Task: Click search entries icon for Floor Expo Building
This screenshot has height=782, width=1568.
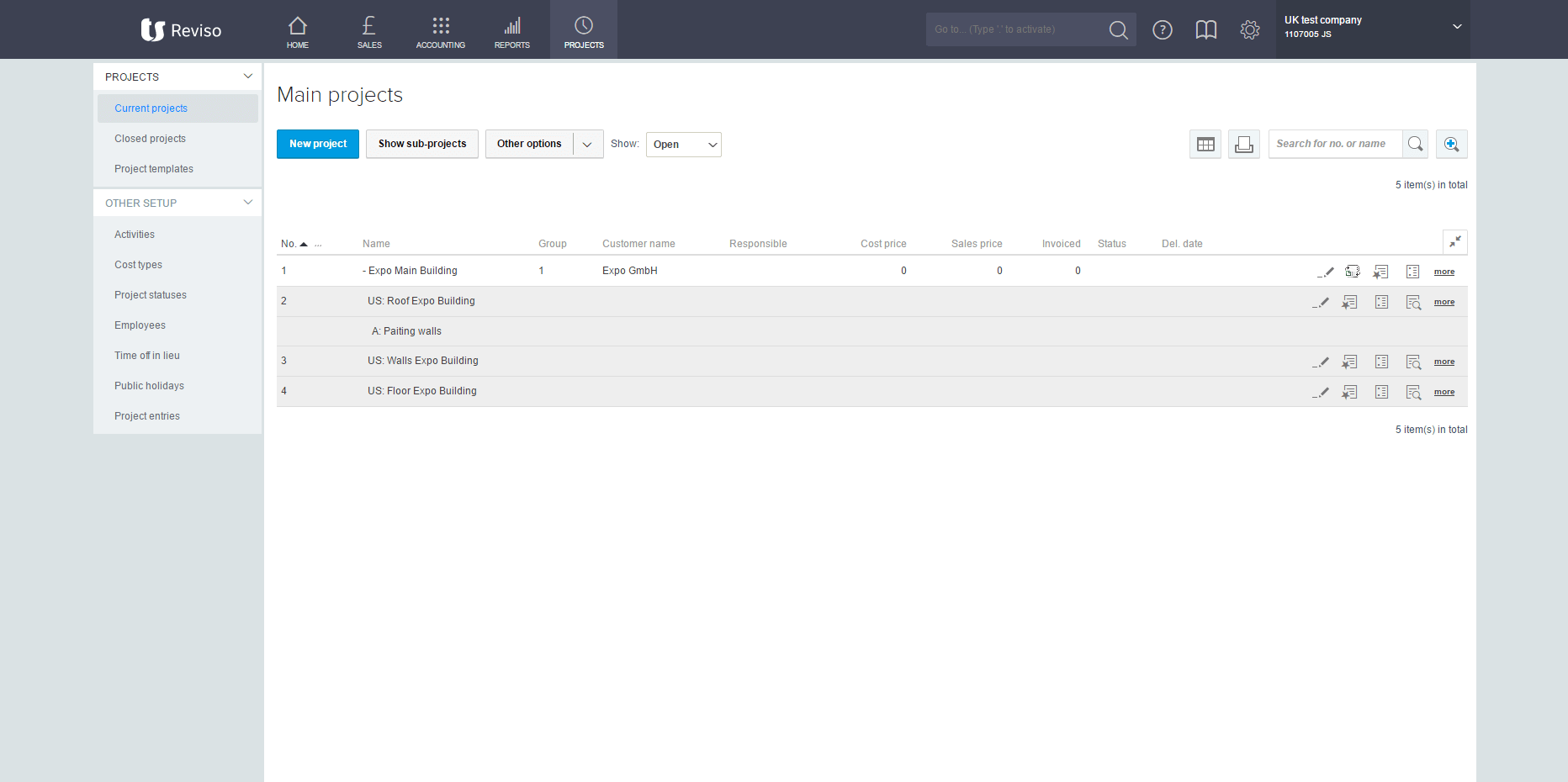Action: 1413,392
